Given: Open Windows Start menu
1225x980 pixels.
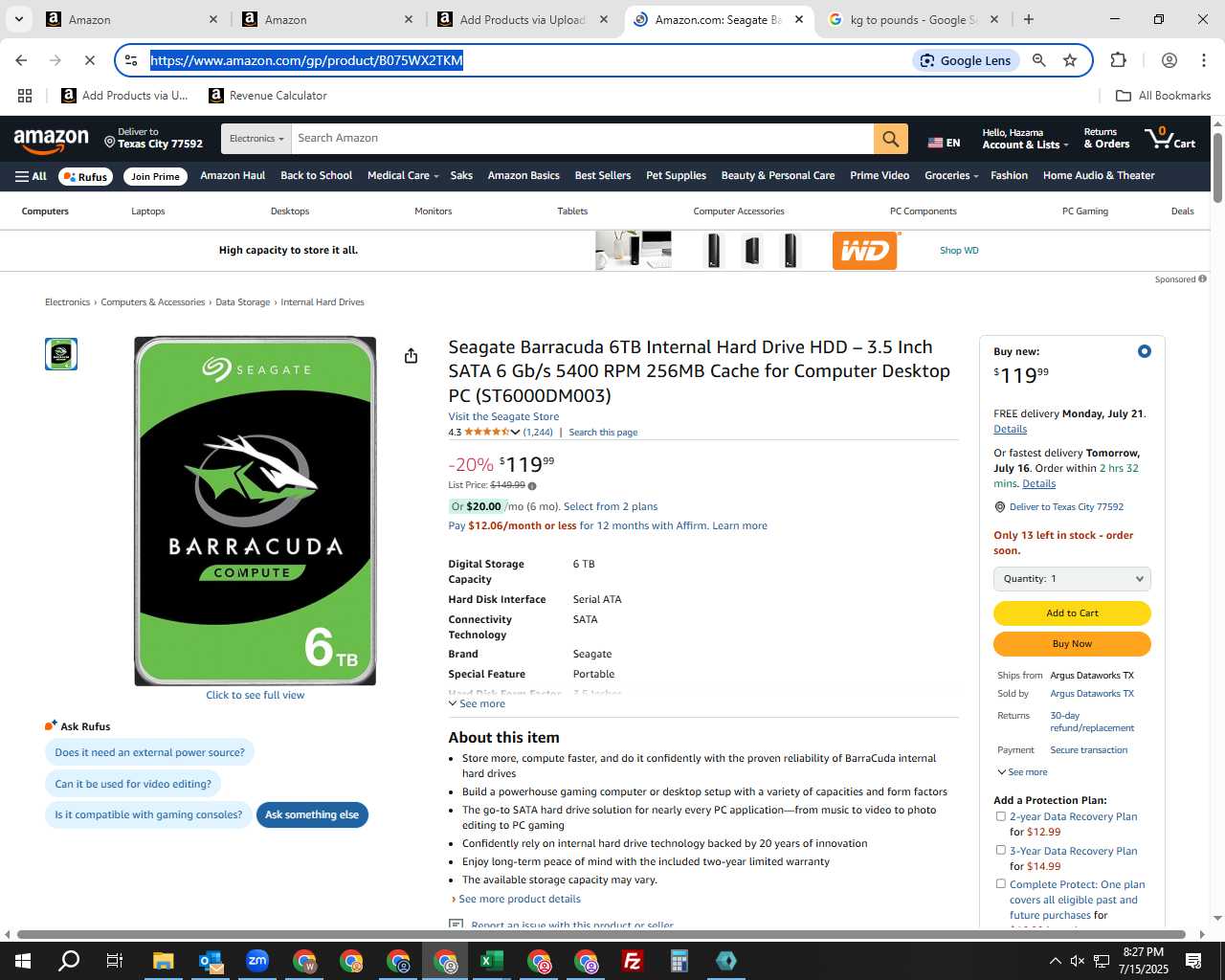Looking at the screenshot, I should [x=22, y=961].
